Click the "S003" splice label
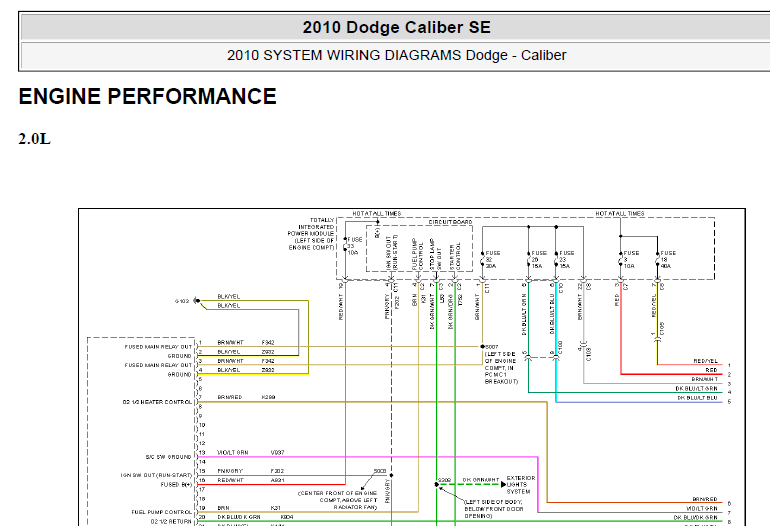770x526 pixels. (380, 471)
